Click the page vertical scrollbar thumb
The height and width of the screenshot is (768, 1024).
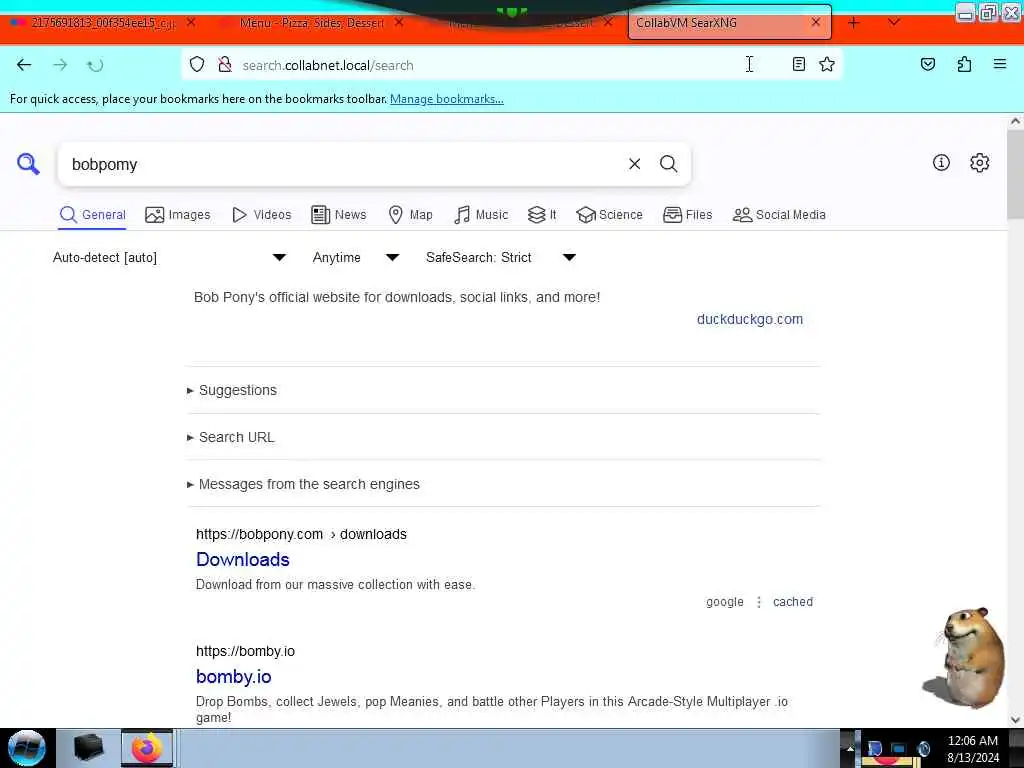point(1015,175)
